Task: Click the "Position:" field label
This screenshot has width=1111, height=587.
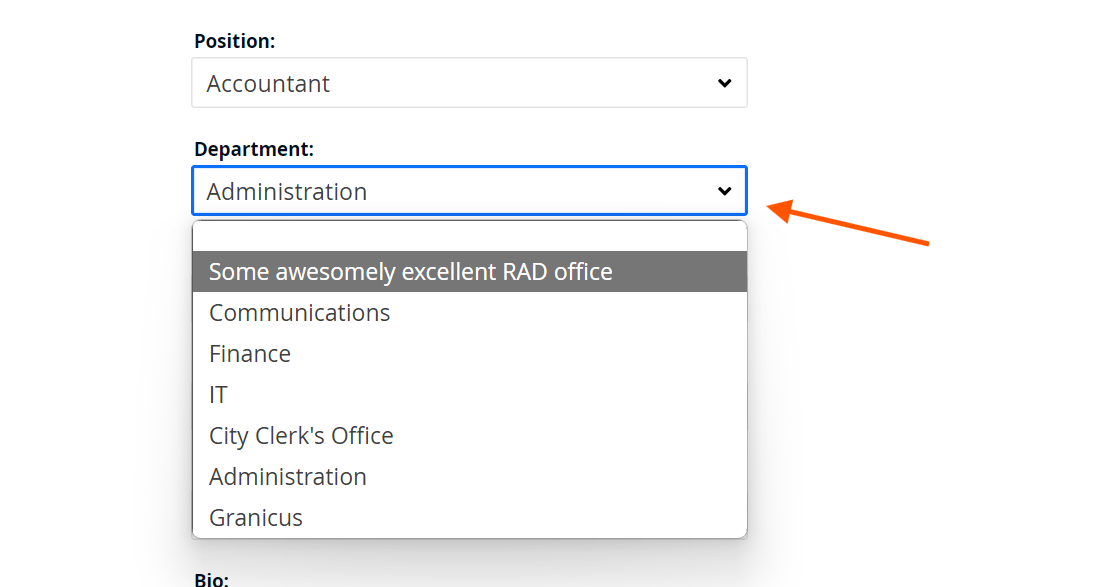Action: point(235,41)
